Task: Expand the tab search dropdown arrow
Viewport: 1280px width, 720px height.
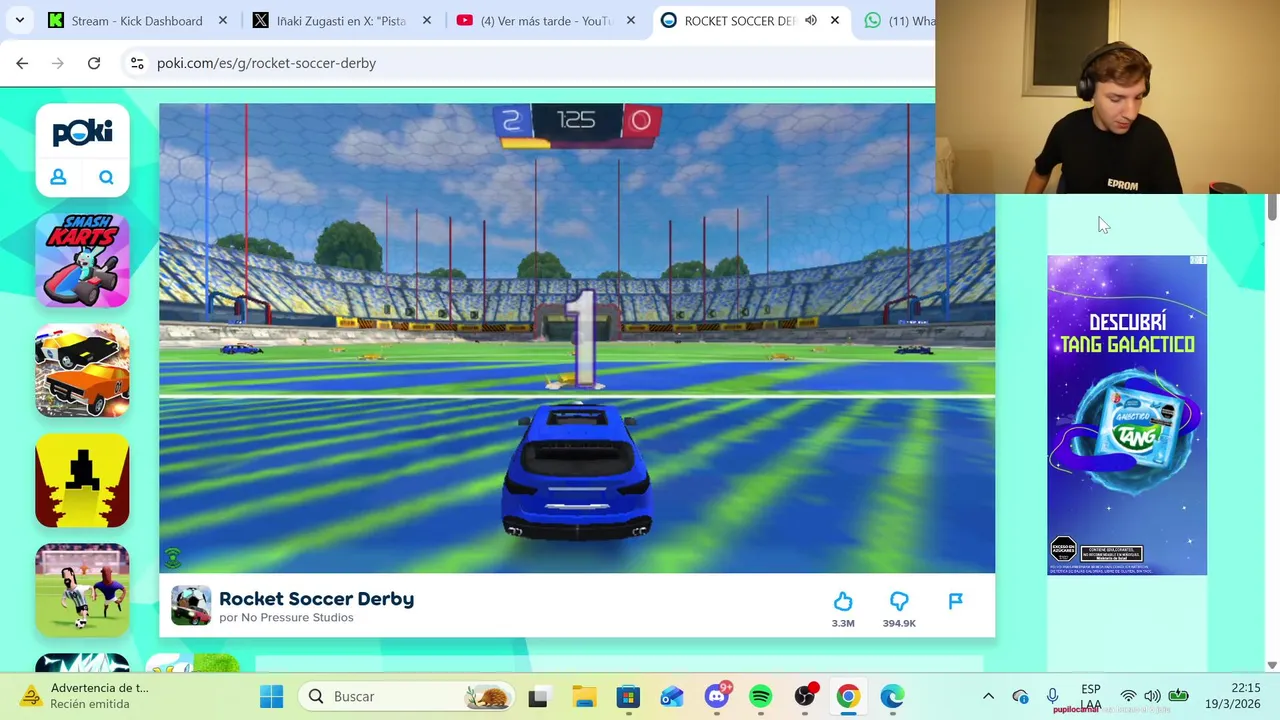Action: click(x=19, y=20)
